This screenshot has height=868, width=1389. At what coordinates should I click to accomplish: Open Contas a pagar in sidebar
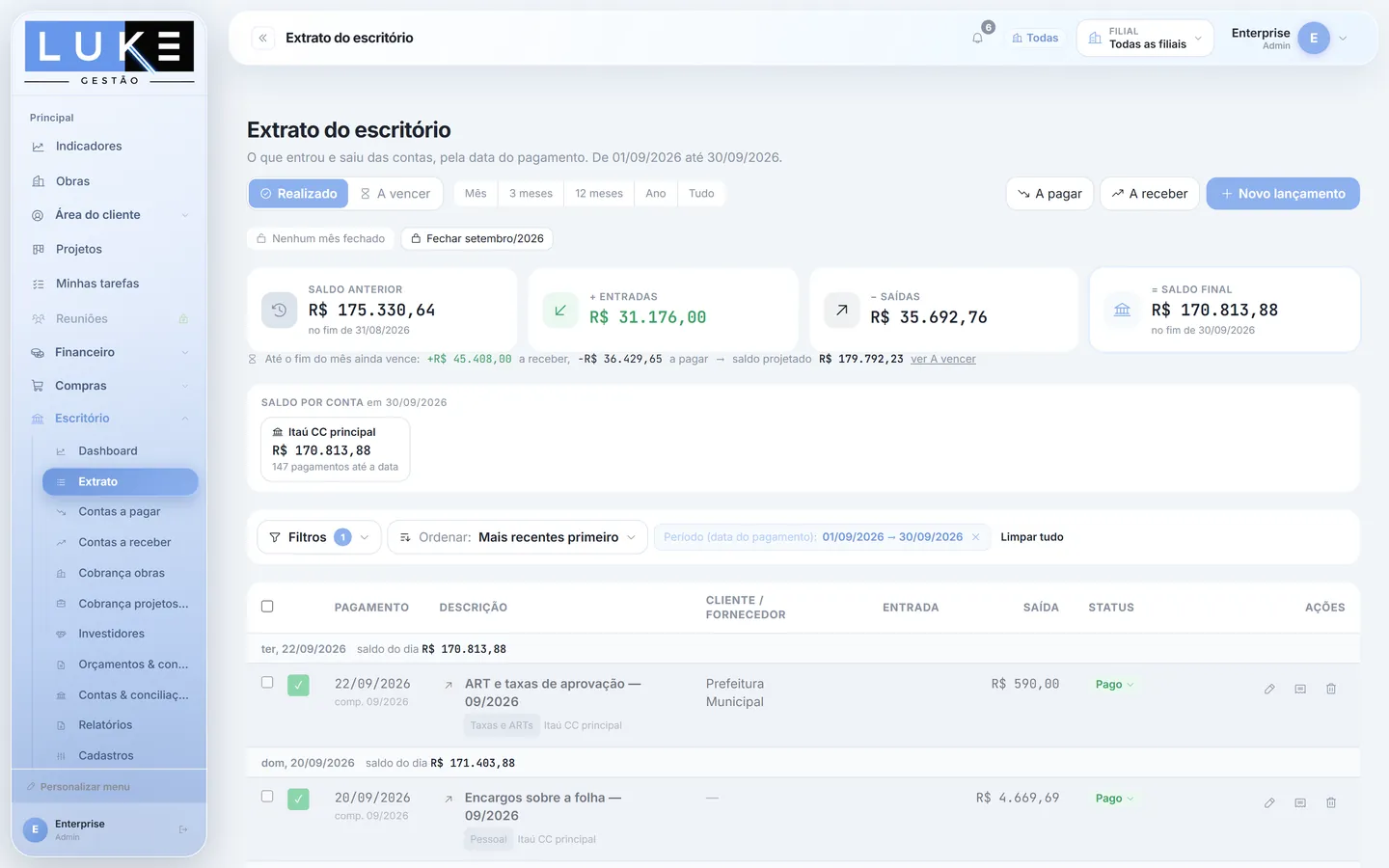click(120, 512)
